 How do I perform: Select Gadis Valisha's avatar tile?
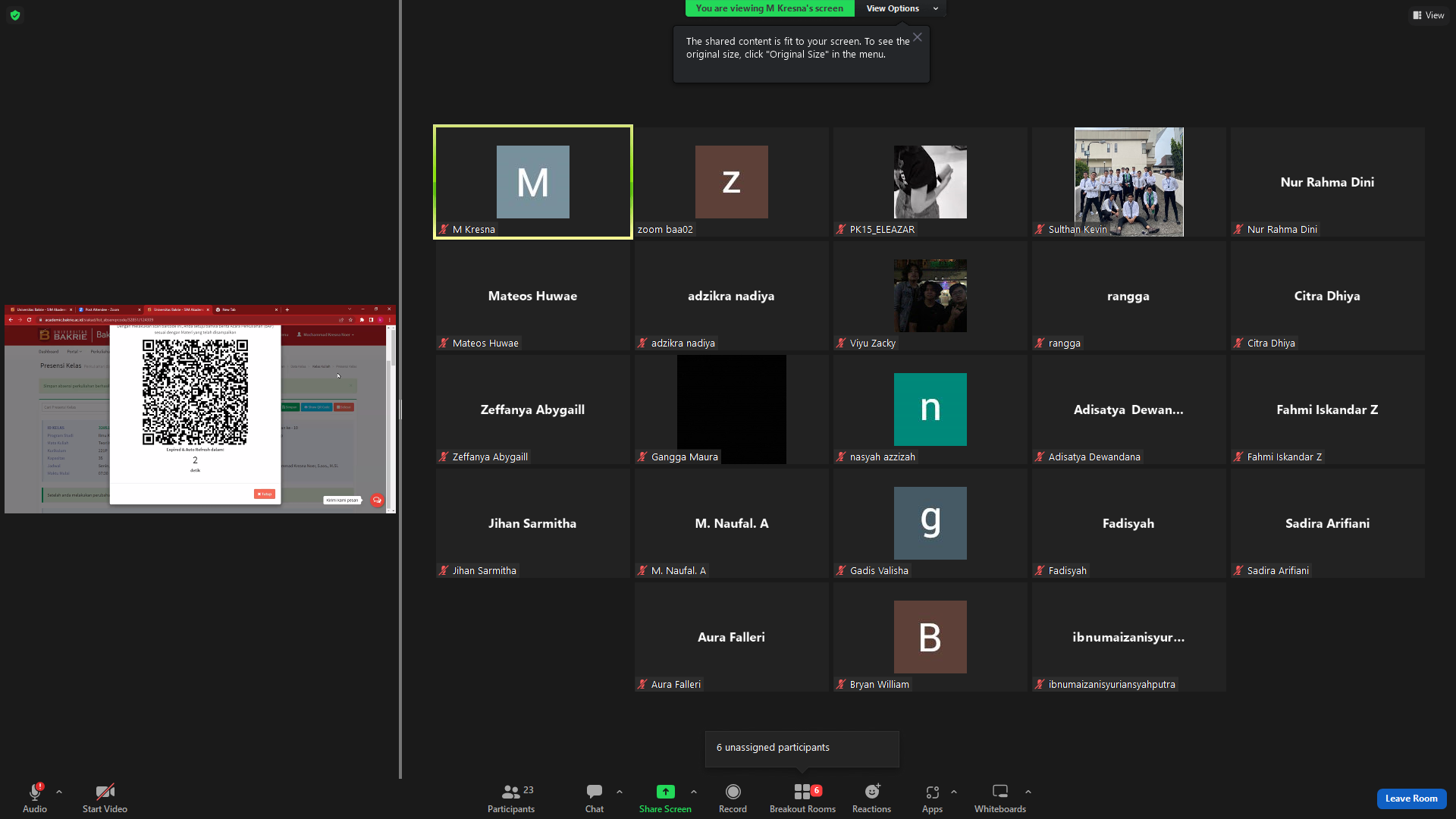[x=930, y=523]
